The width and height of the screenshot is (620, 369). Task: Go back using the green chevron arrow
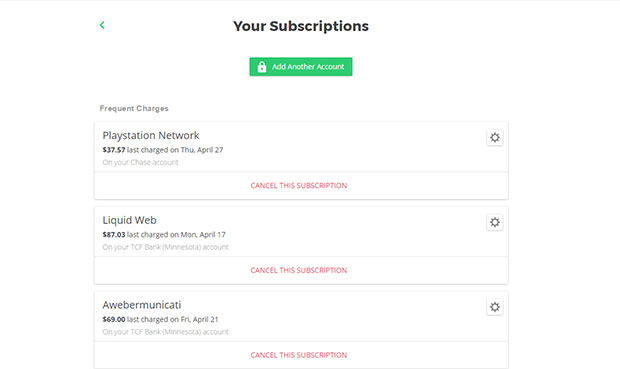tap(102, 25)
